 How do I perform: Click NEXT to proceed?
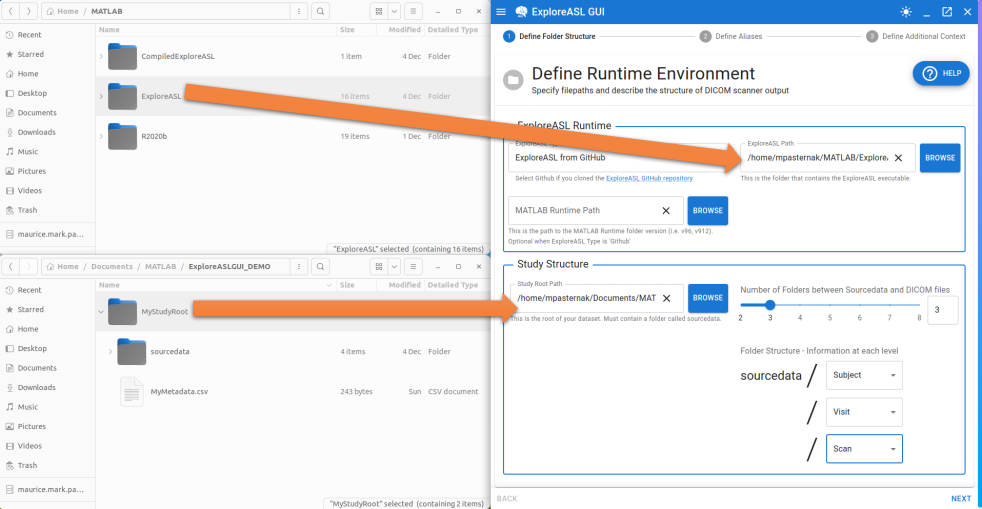point(961,499)
